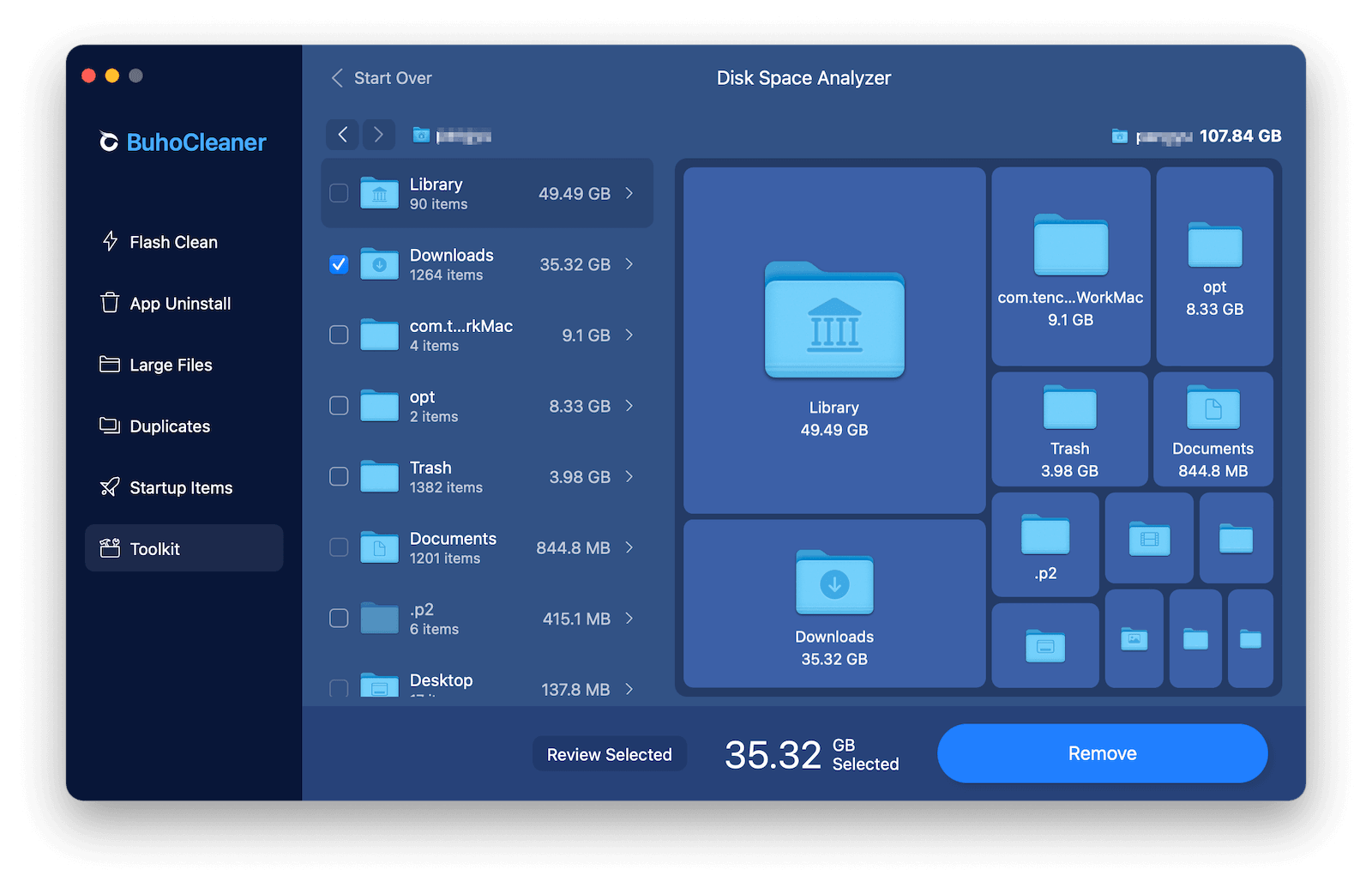Image resolution: width=1372 pixels, height=888 pixels.
Task: Select the Trash 3.98 GB treemap tile
Action: click(1069, 429)
